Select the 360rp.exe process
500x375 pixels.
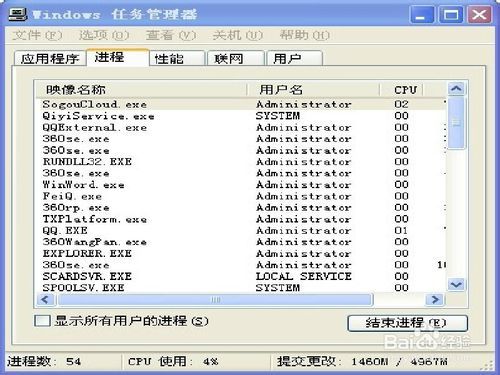tap(241, 208)
